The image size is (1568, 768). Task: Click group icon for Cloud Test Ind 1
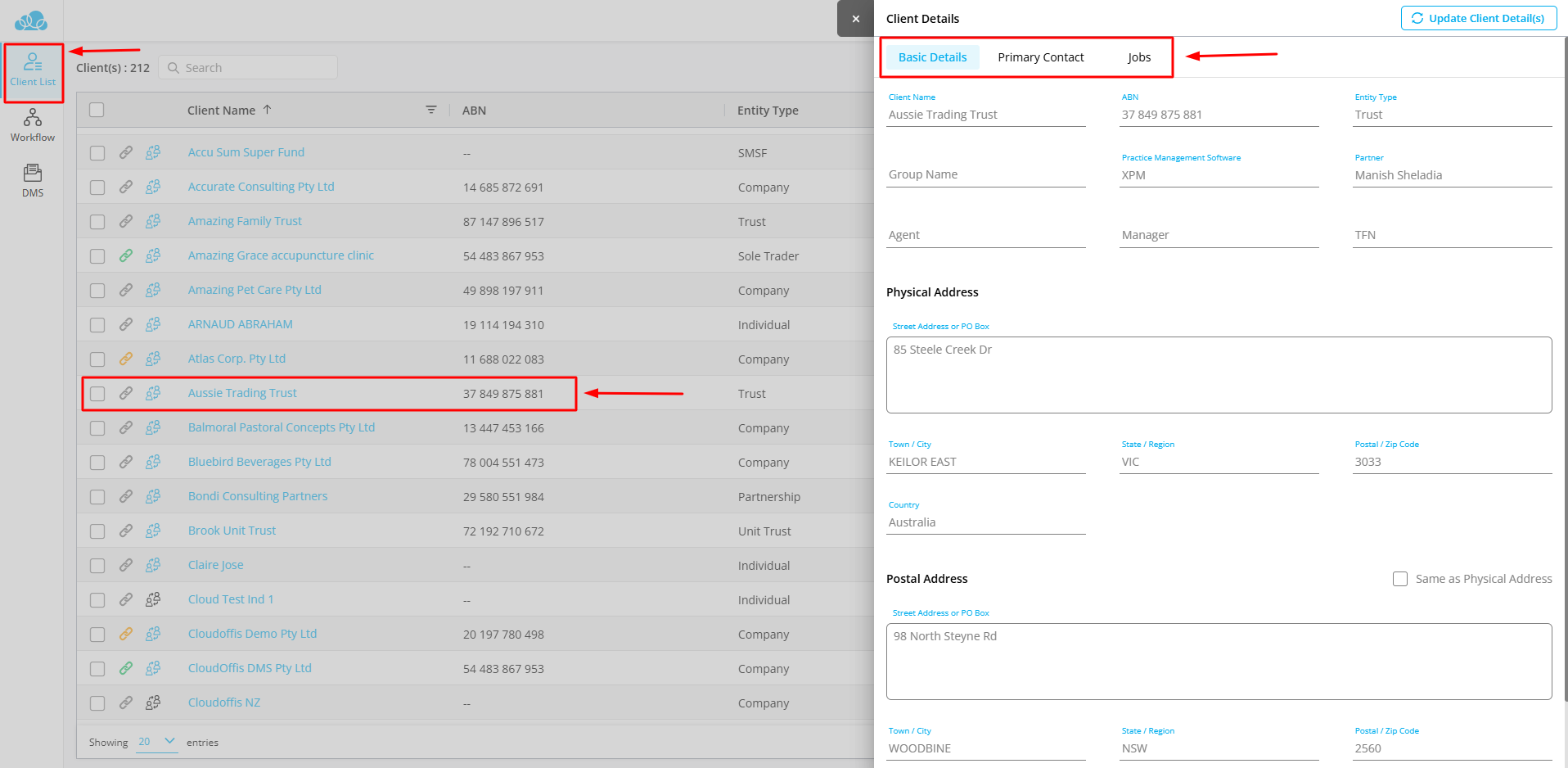[x=153, y=599]
